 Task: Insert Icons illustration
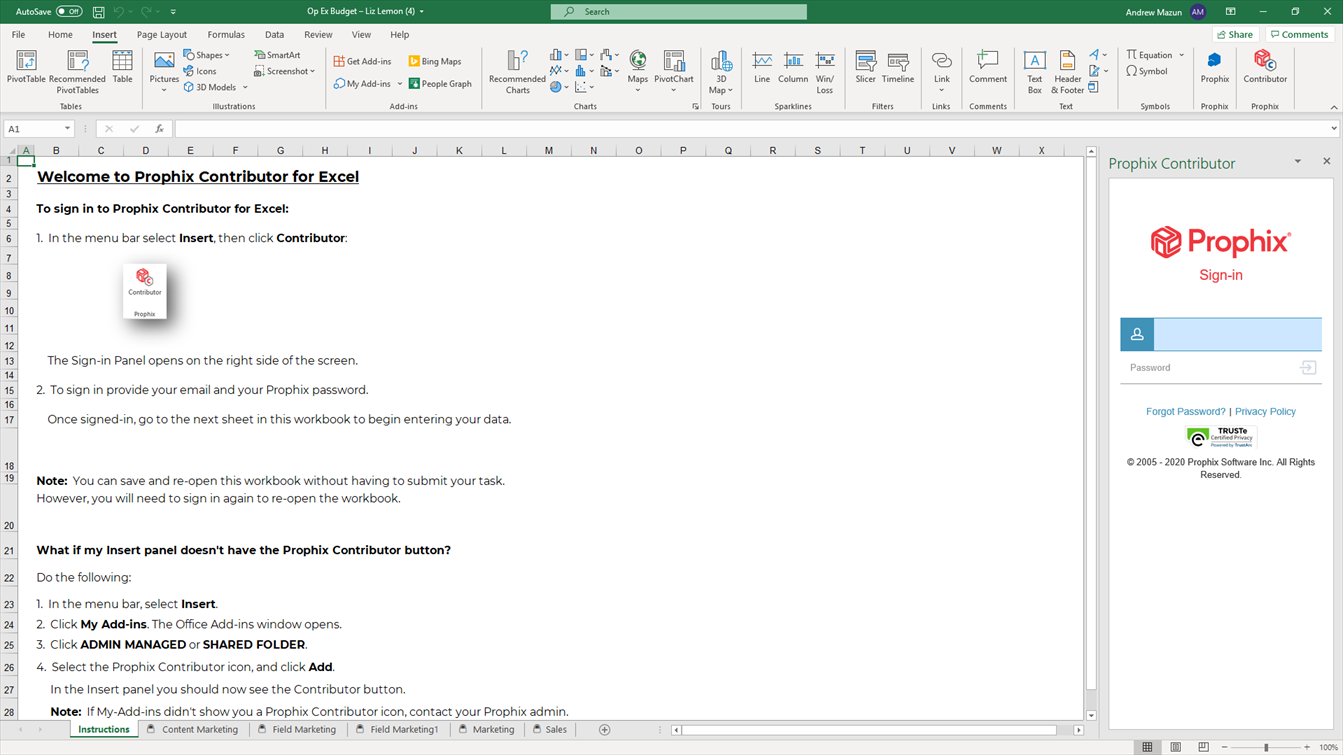(x=199, y=71)
